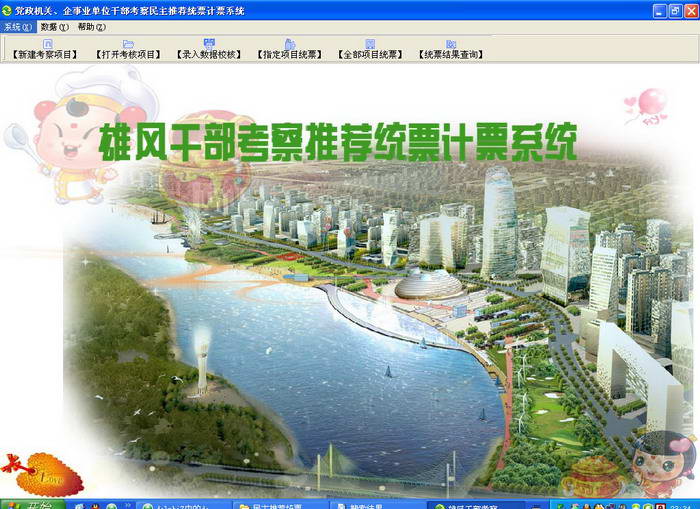Screen dimensions: 700x509
Task: Click the 新建考察项目 toolbar button
Action: tap(45, 50)
